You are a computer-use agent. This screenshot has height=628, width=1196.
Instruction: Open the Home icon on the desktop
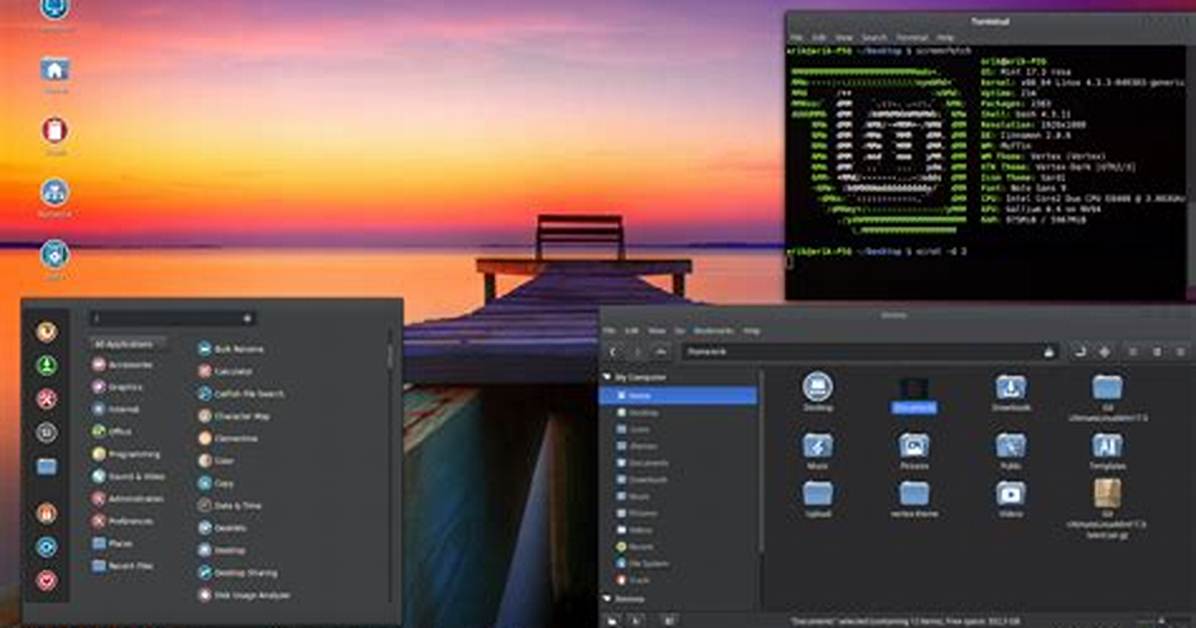click(55, 71)
